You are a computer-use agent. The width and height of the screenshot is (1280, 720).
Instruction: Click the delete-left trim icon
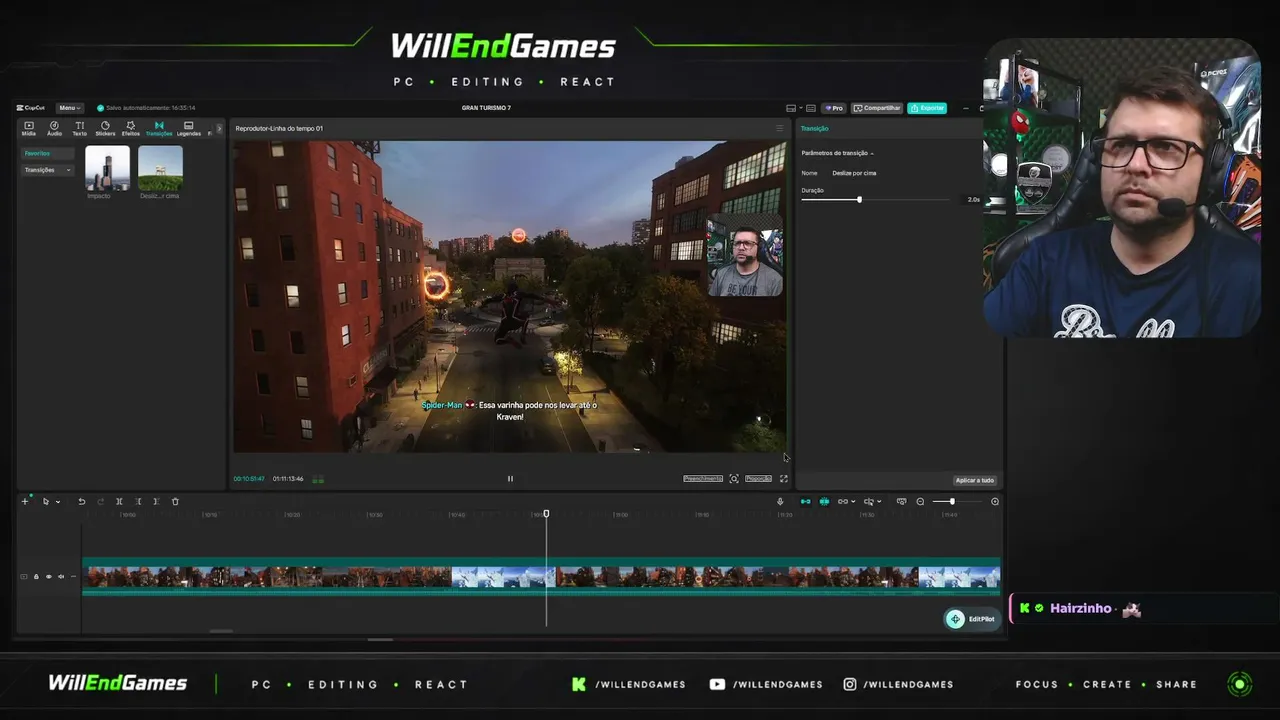(x=138, y=501)
